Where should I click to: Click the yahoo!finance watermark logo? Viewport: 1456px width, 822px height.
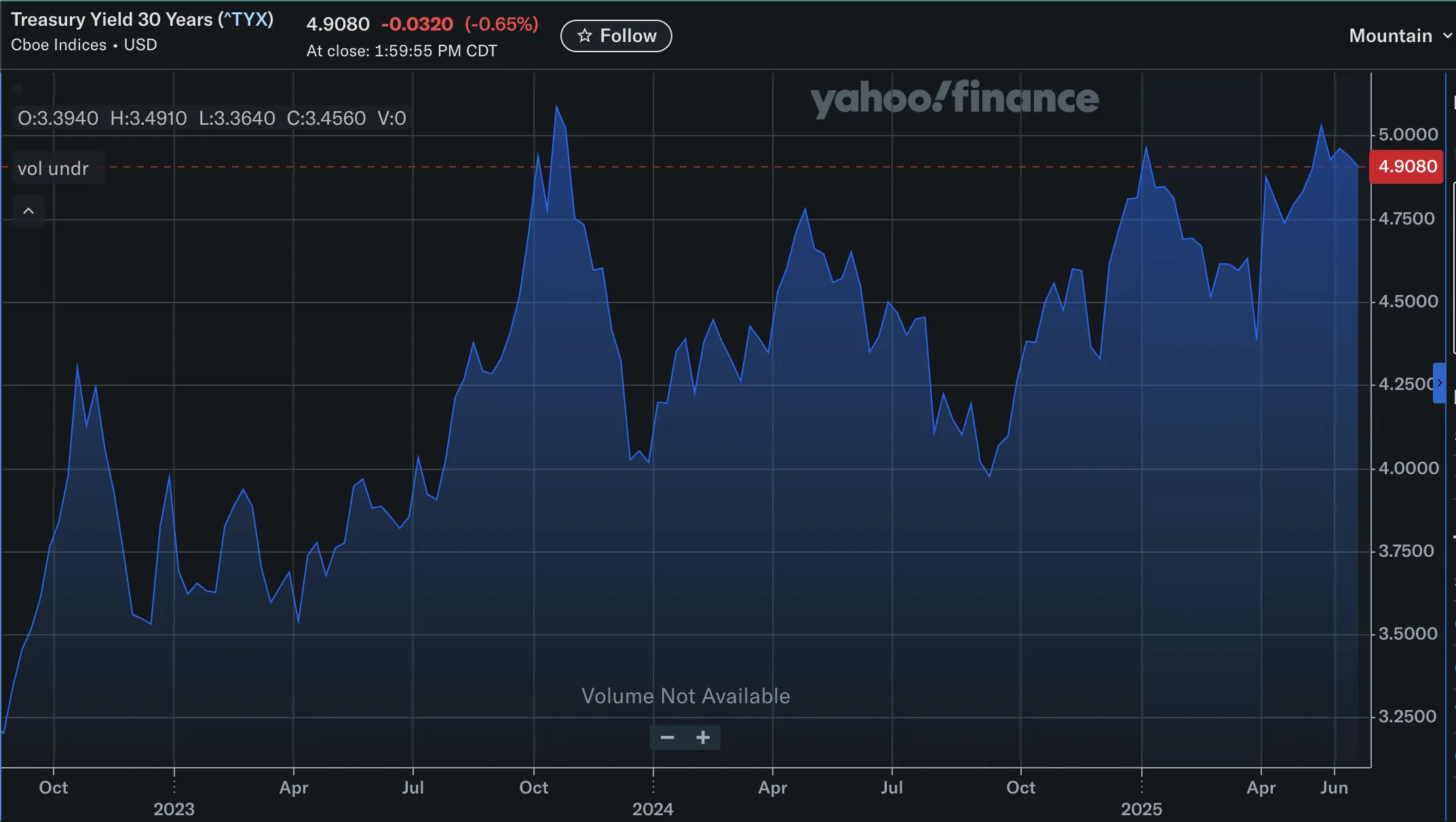(954, 99)
